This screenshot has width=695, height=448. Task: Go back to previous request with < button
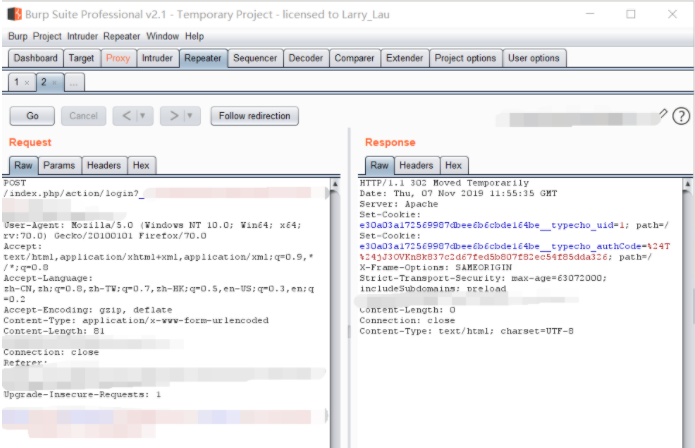[126, 116]
